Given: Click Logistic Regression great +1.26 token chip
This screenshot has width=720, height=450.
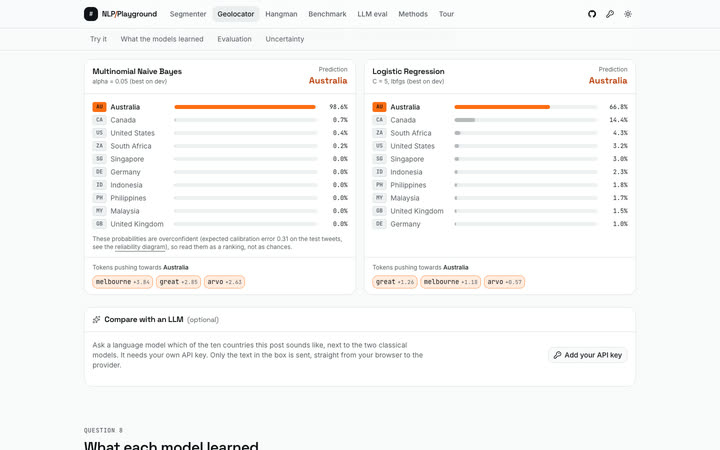Looking at the screenshot, I should pyautogui.click(x=395, y=282).
